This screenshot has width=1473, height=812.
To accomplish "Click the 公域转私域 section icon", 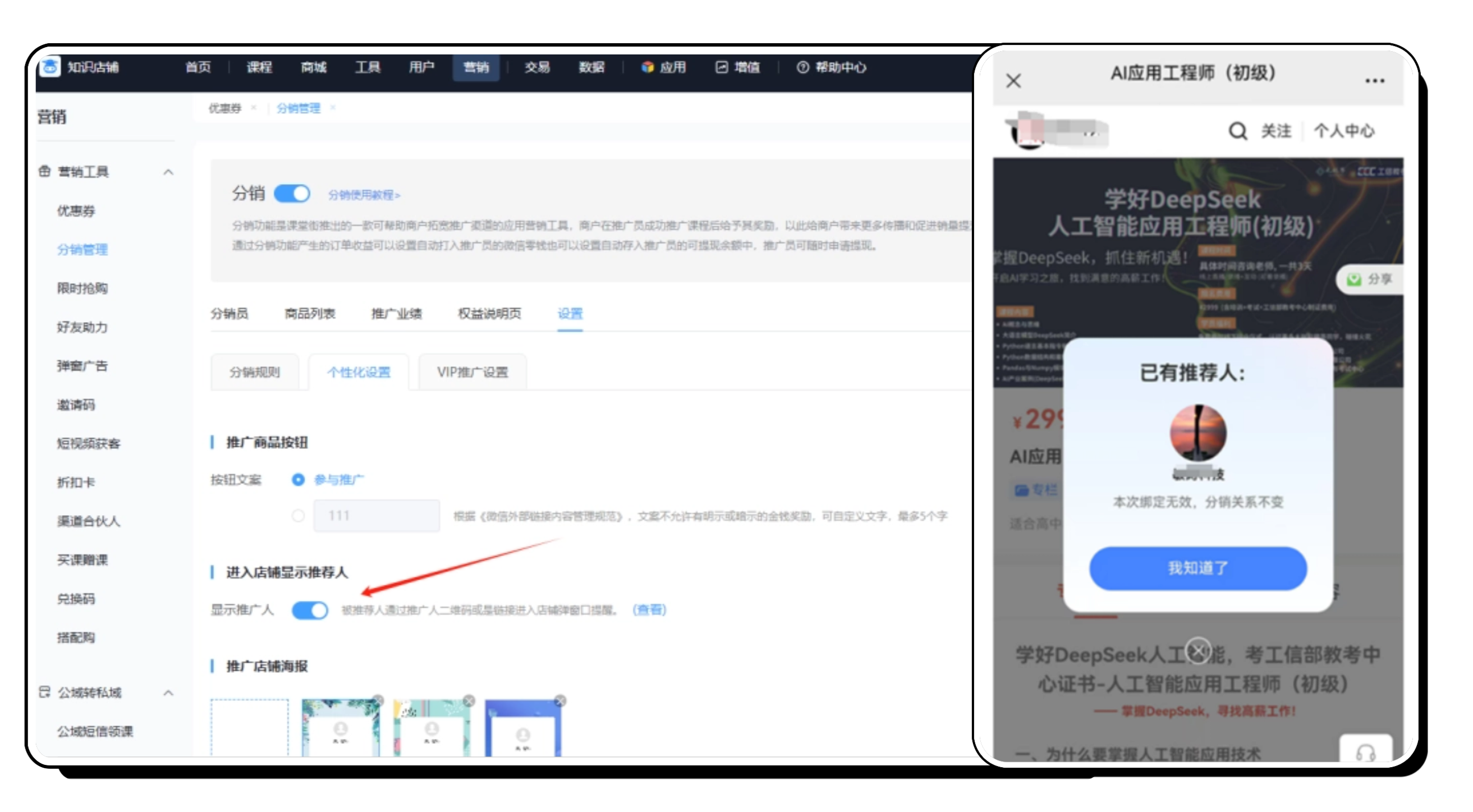I will click(x=44, y=692).
